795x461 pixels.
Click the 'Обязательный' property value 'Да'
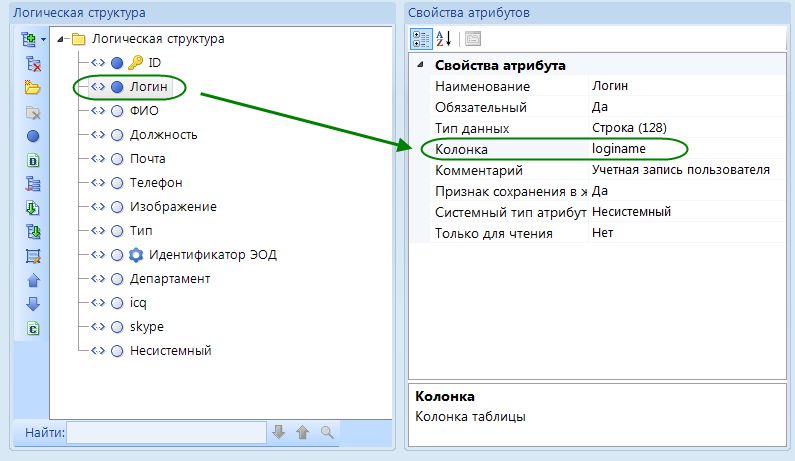pyautogui.click(x=600, y=107)
